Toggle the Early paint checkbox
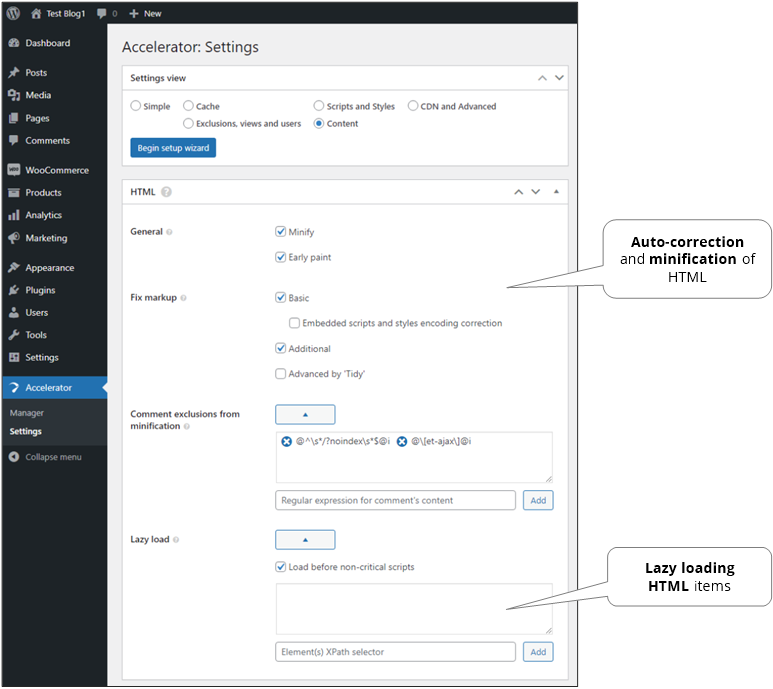Image resolution: width=773 pixels, height=689 pixels. (x=281, y=257)
